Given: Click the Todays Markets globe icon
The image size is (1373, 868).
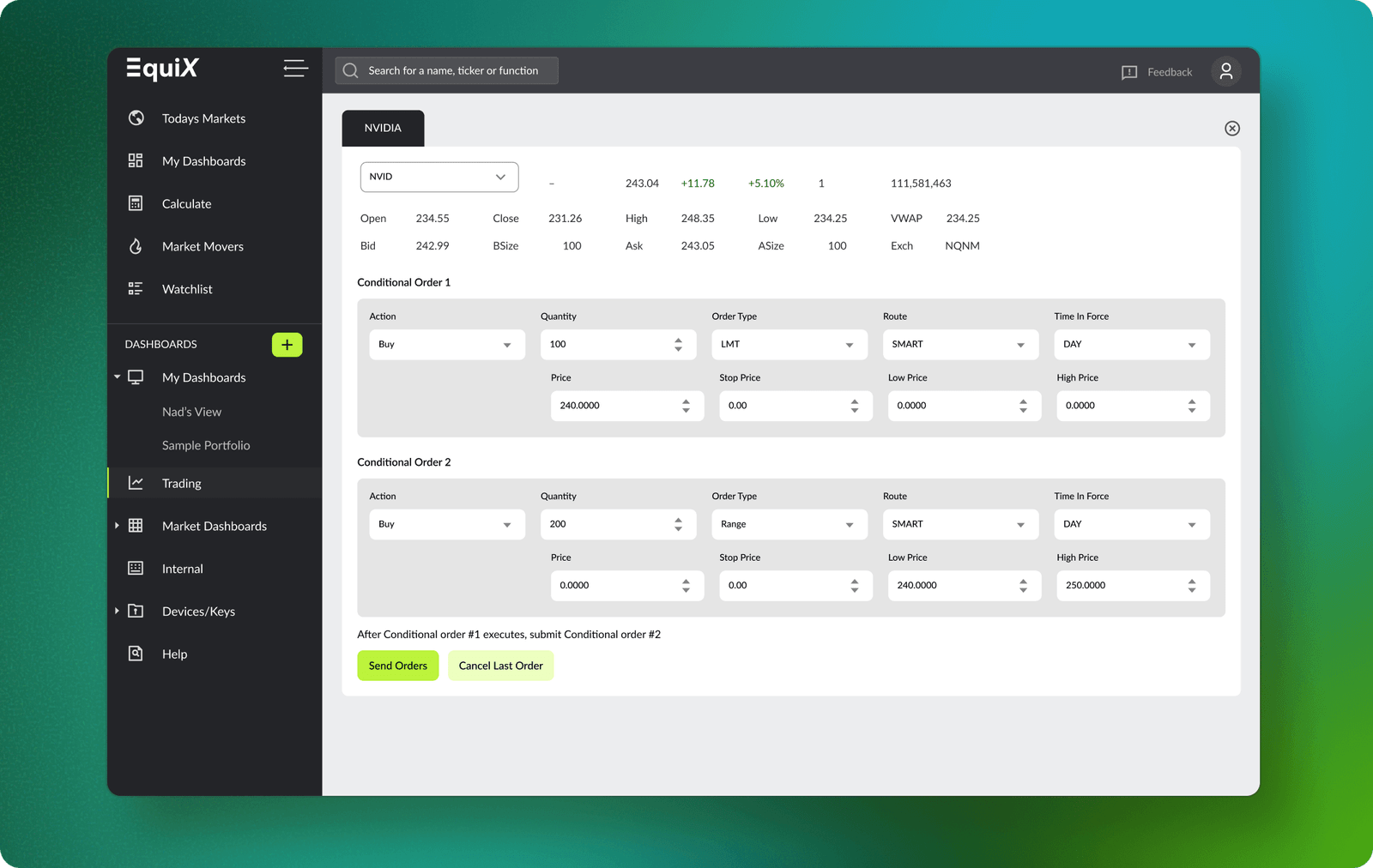Looking at the screenshot, I should coord(136,118).
